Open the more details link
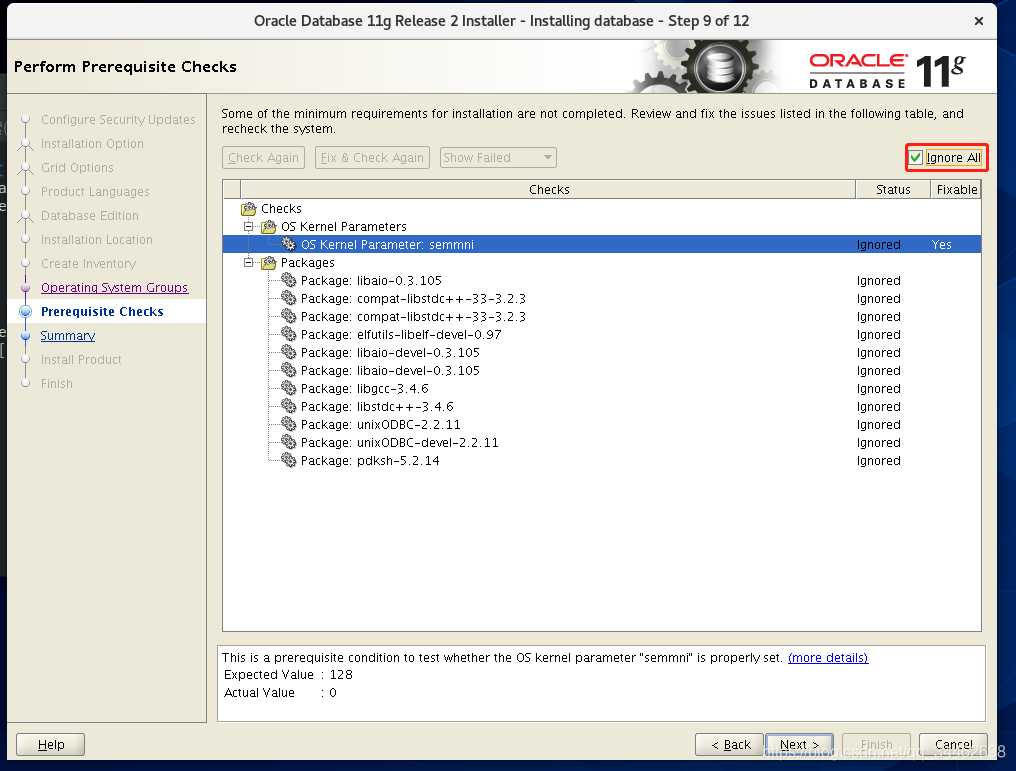Viewport: 1016px width, 771px height. pos(827,658)
